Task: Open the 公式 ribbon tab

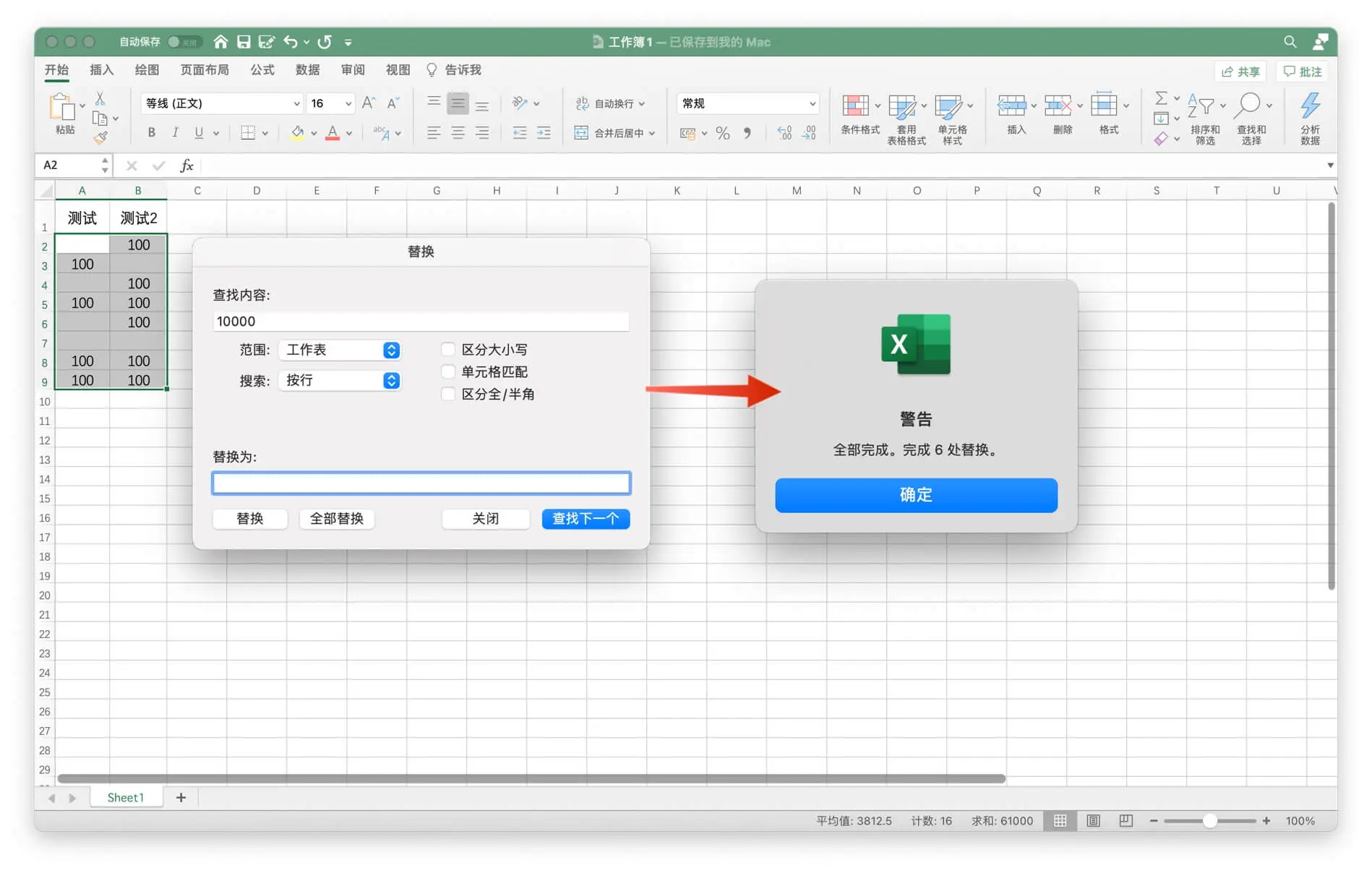Action: tap(262, 70)
